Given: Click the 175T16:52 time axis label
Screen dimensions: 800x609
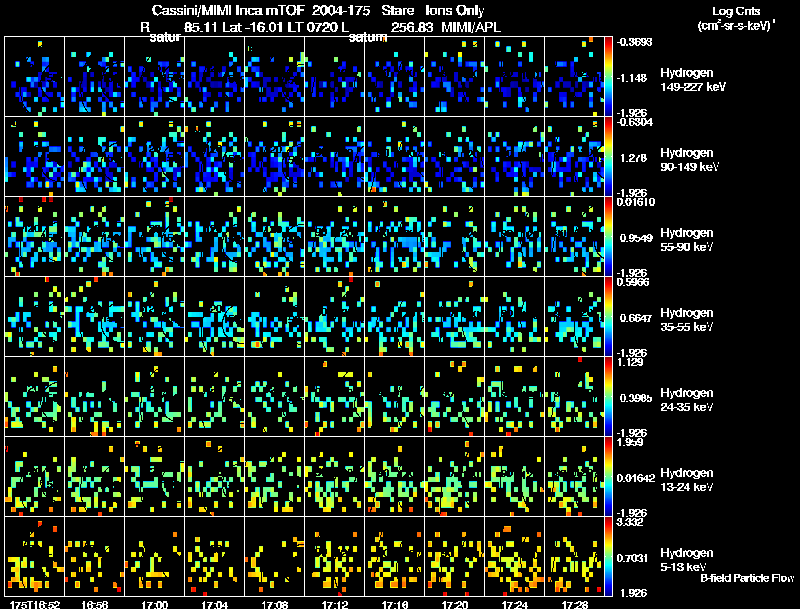Looking at the screenshot, I should (x=35, y=604).
